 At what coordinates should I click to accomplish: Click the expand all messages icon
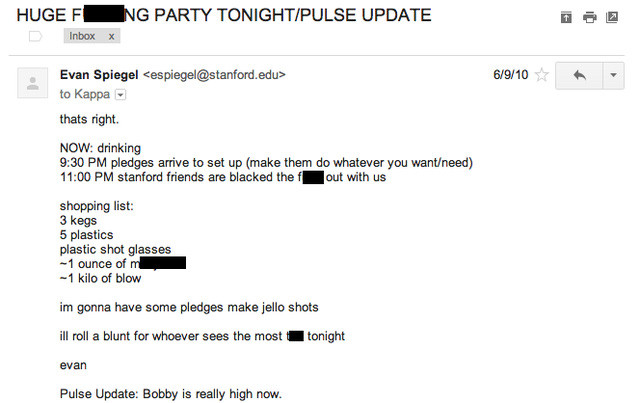[x=566, y=17]
